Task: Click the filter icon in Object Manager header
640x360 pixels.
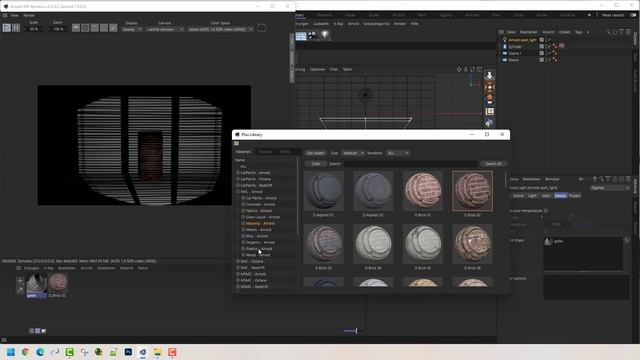Action: pos(621,32)
